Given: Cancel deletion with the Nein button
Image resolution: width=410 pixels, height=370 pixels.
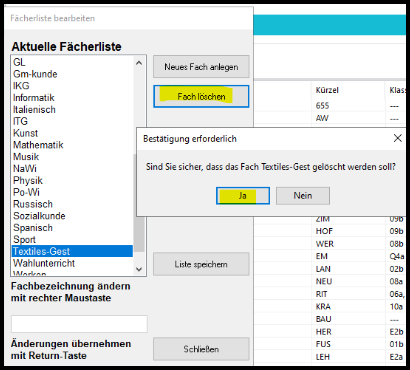Looking at the screenshot, I should coord(303,196).
